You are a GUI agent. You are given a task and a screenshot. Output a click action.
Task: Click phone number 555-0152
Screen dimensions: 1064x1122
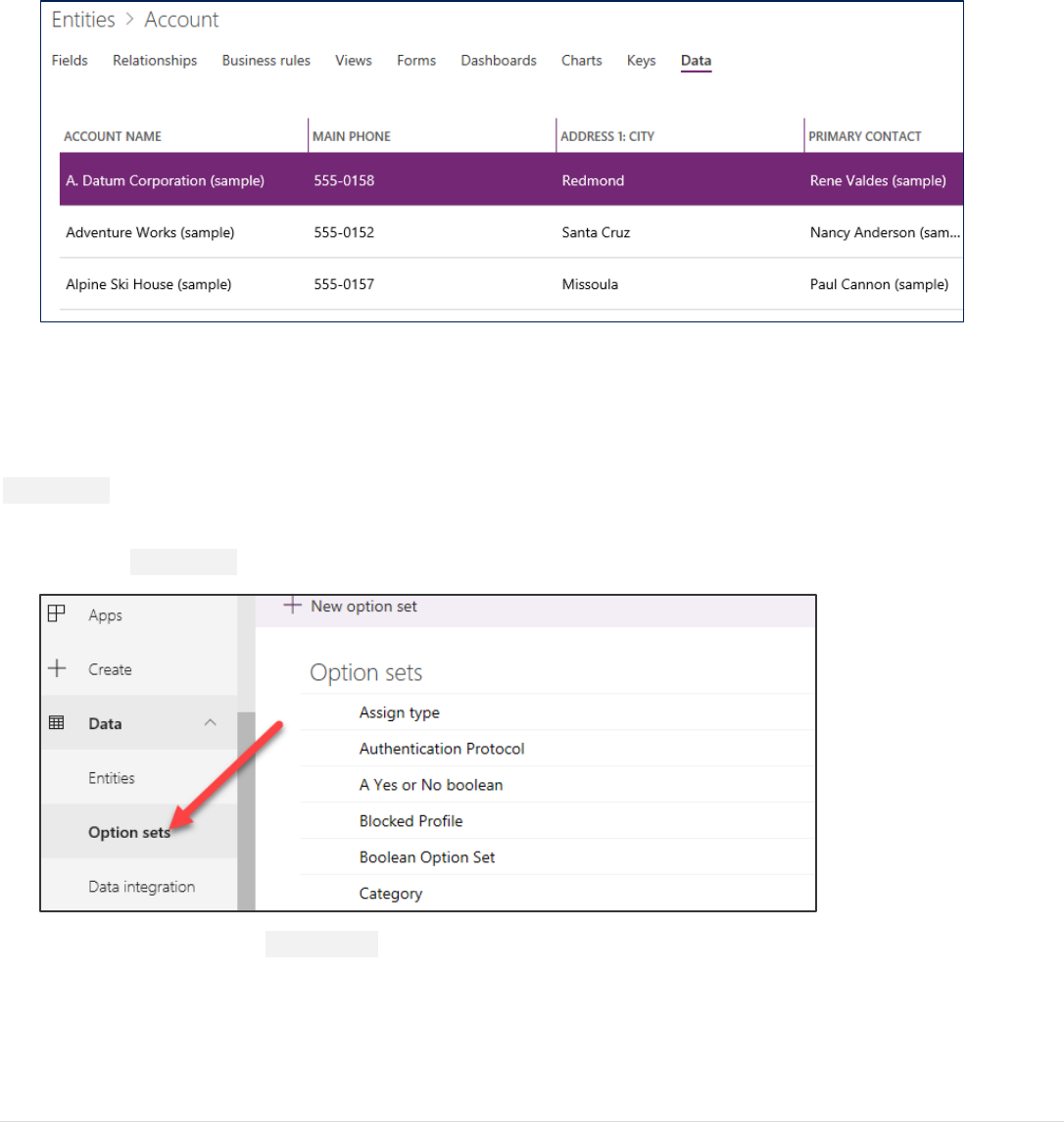pos(344,232)
